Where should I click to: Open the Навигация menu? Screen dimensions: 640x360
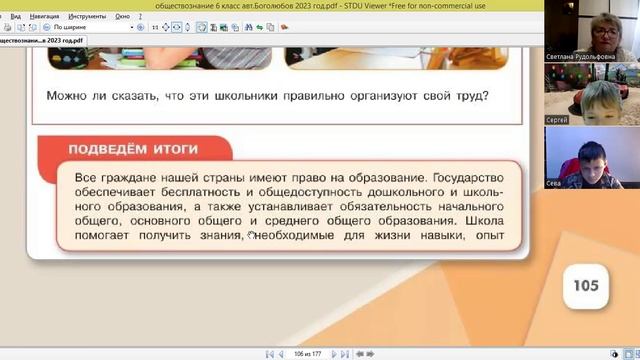pos(44,16)
